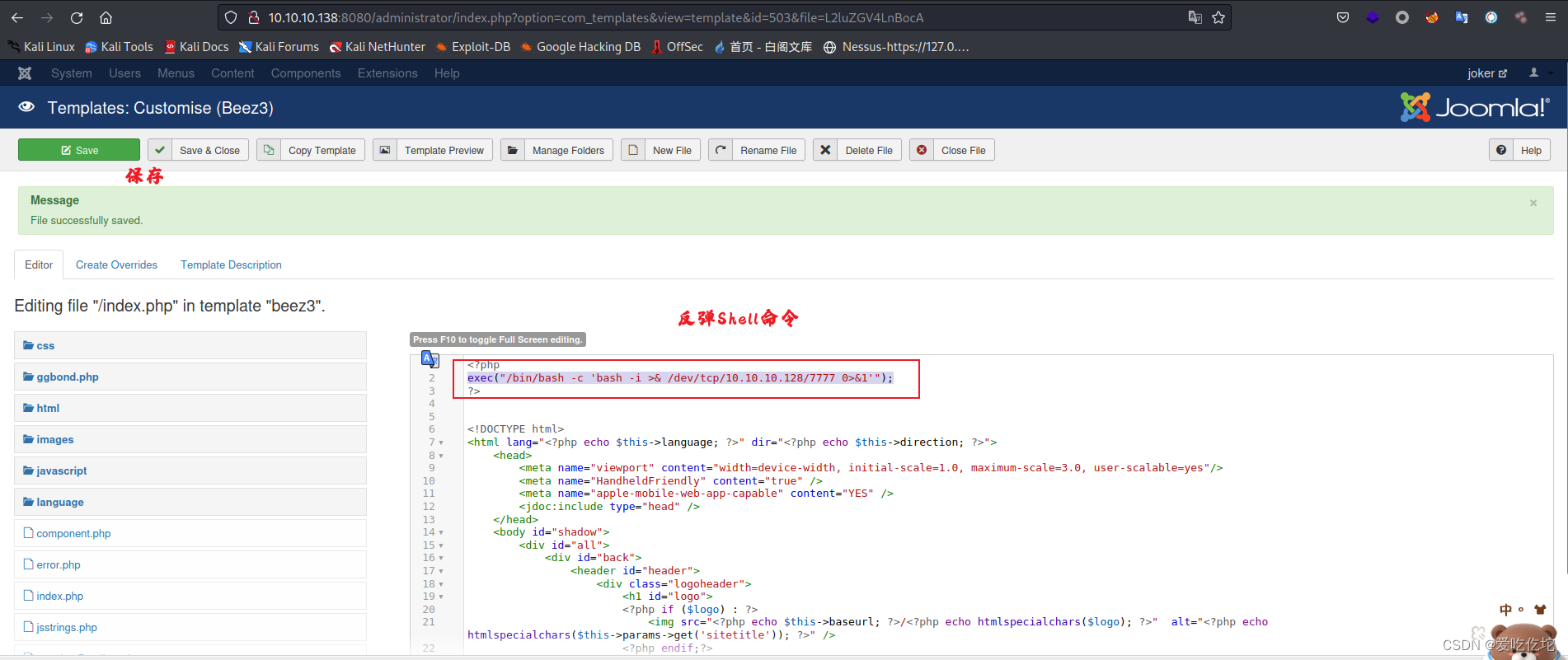Open error.php file
The width and height of the screenshot is (1568, 660).
click(x=59, y=564)
